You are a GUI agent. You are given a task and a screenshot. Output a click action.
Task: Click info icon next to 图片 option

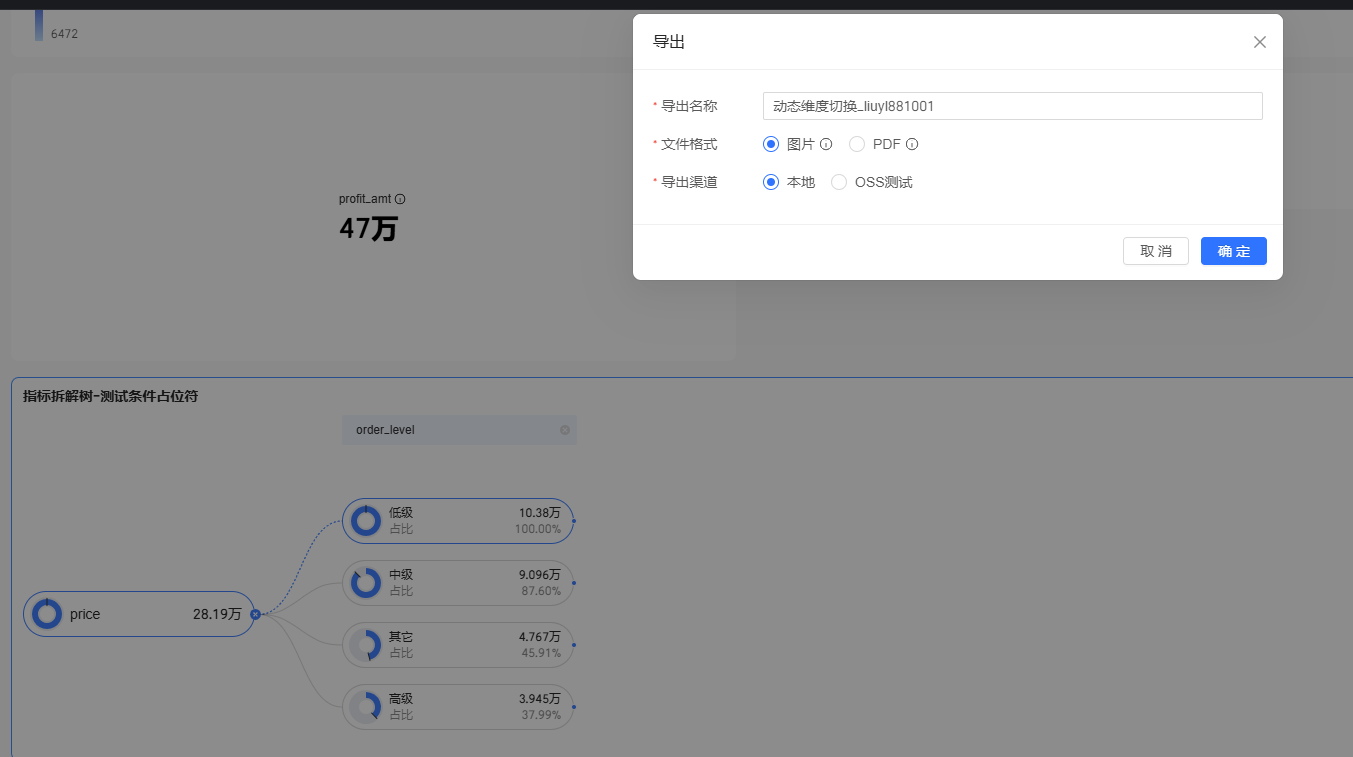click(x=826, y=144)
